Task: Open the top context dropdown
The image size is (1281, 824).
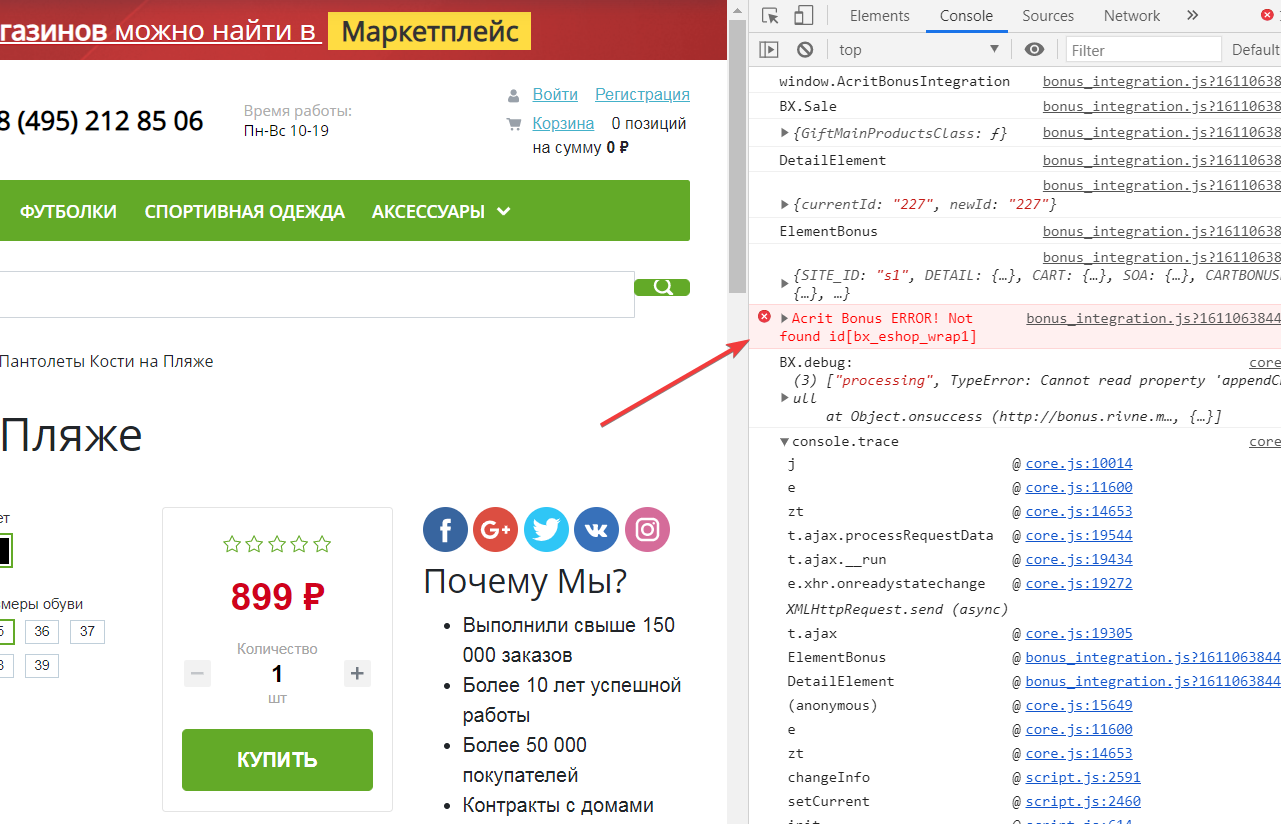Action: 918,49
